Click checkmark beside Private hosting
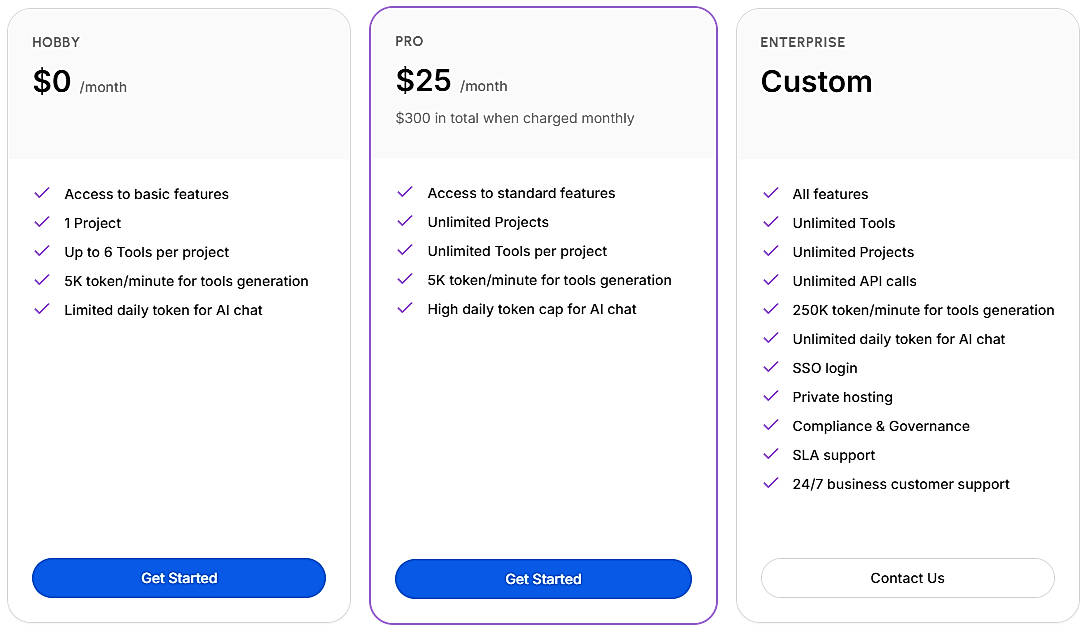 [770, 396]
